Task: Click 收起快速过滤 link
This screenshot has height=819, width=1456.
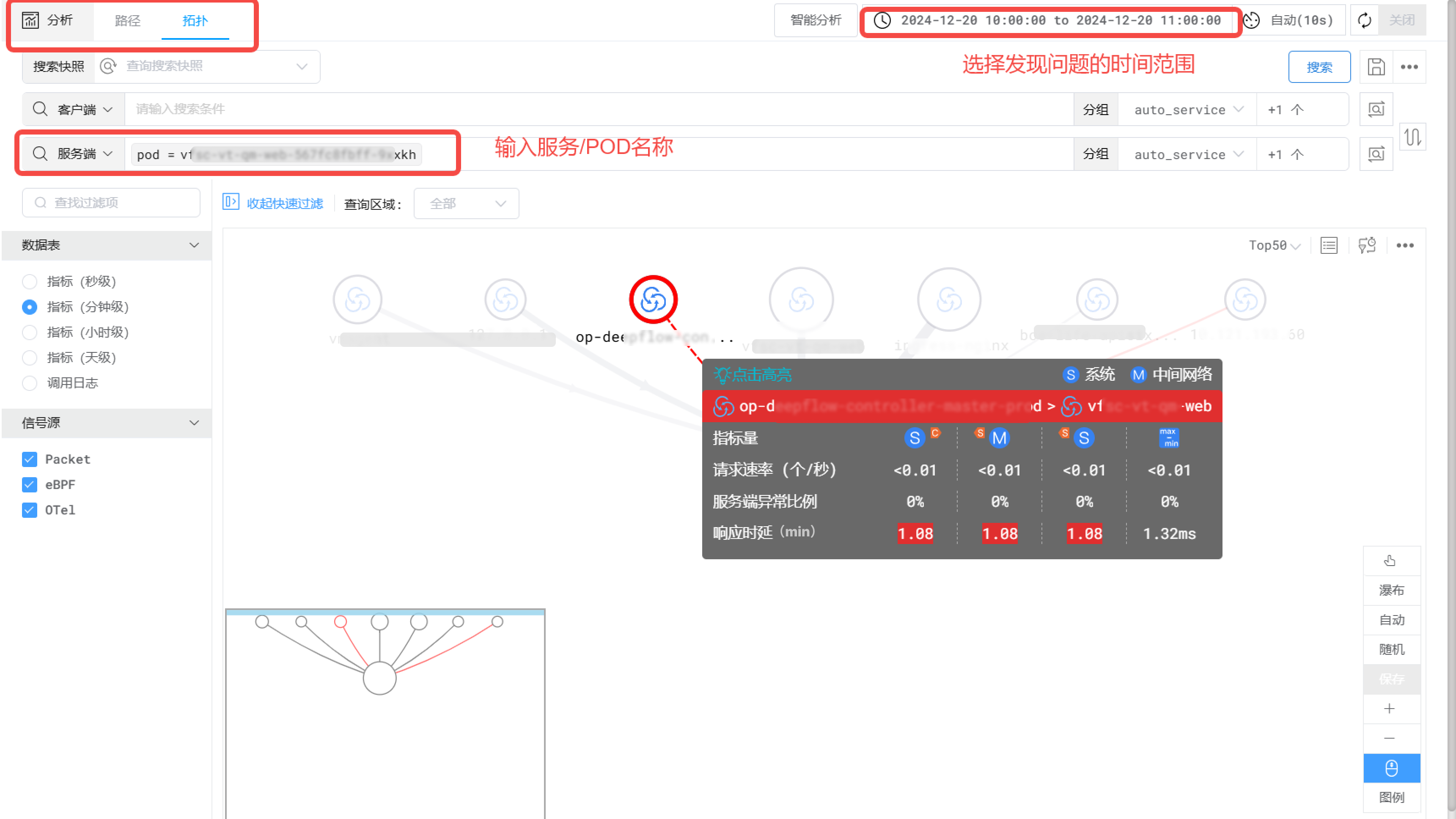Action: pos(284,203)
